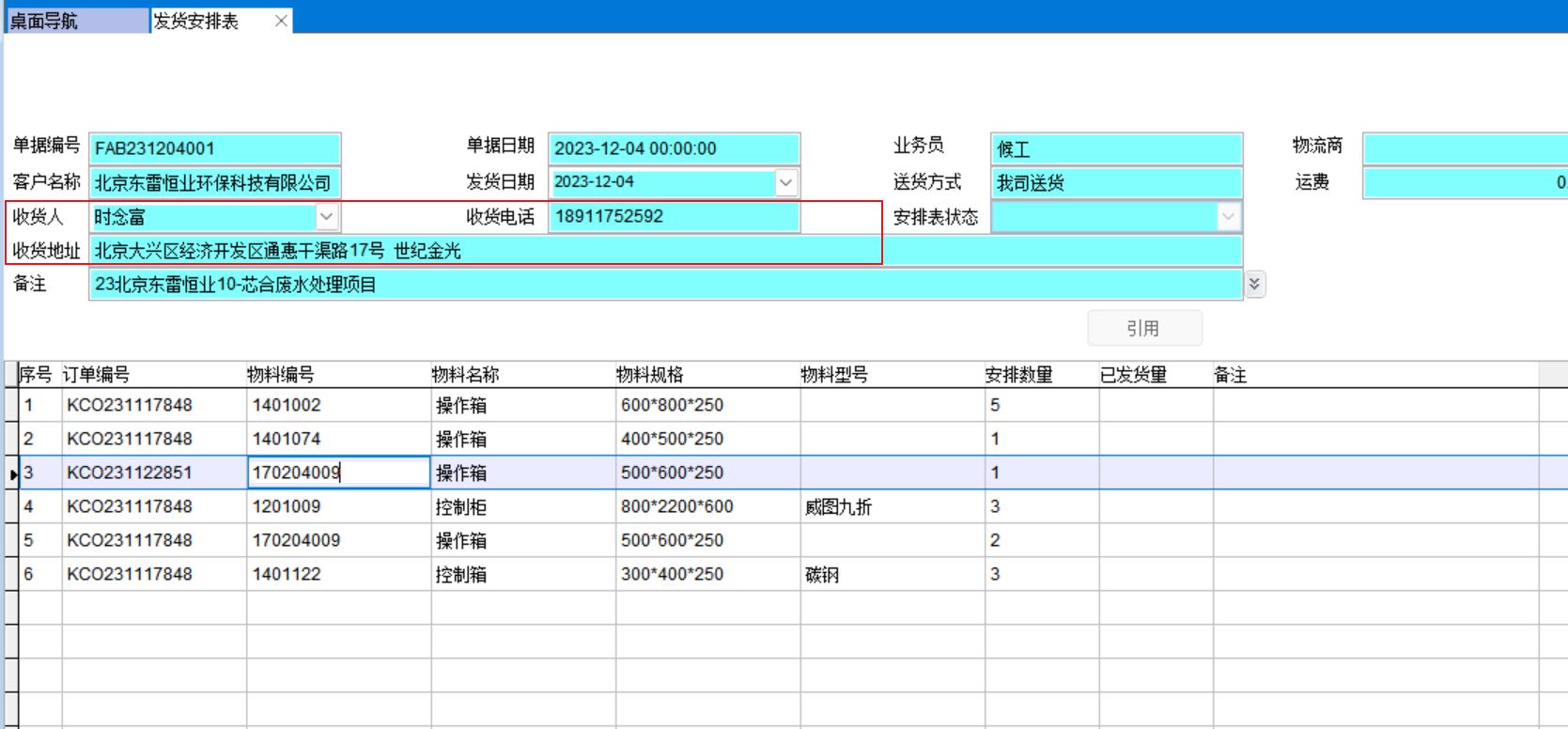This screenshot has width=1568, height=729.
Task: Expand the 收货人 dropdown list
Action: point(326,217)
